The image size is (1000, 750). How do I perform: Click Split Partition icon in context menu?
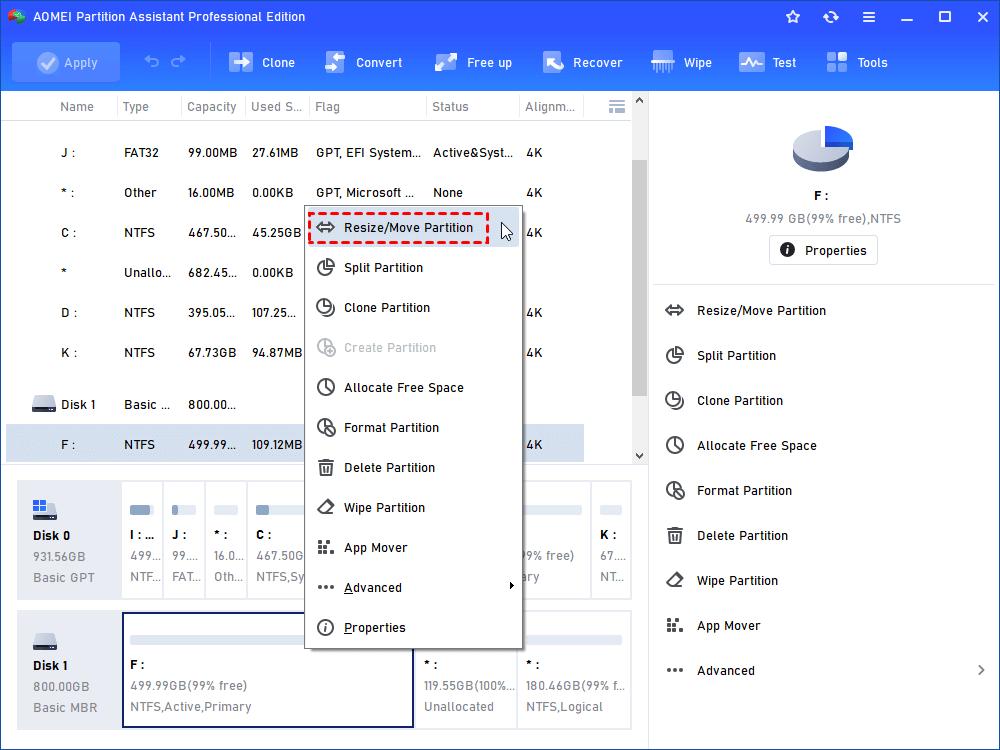click(326, 267)
